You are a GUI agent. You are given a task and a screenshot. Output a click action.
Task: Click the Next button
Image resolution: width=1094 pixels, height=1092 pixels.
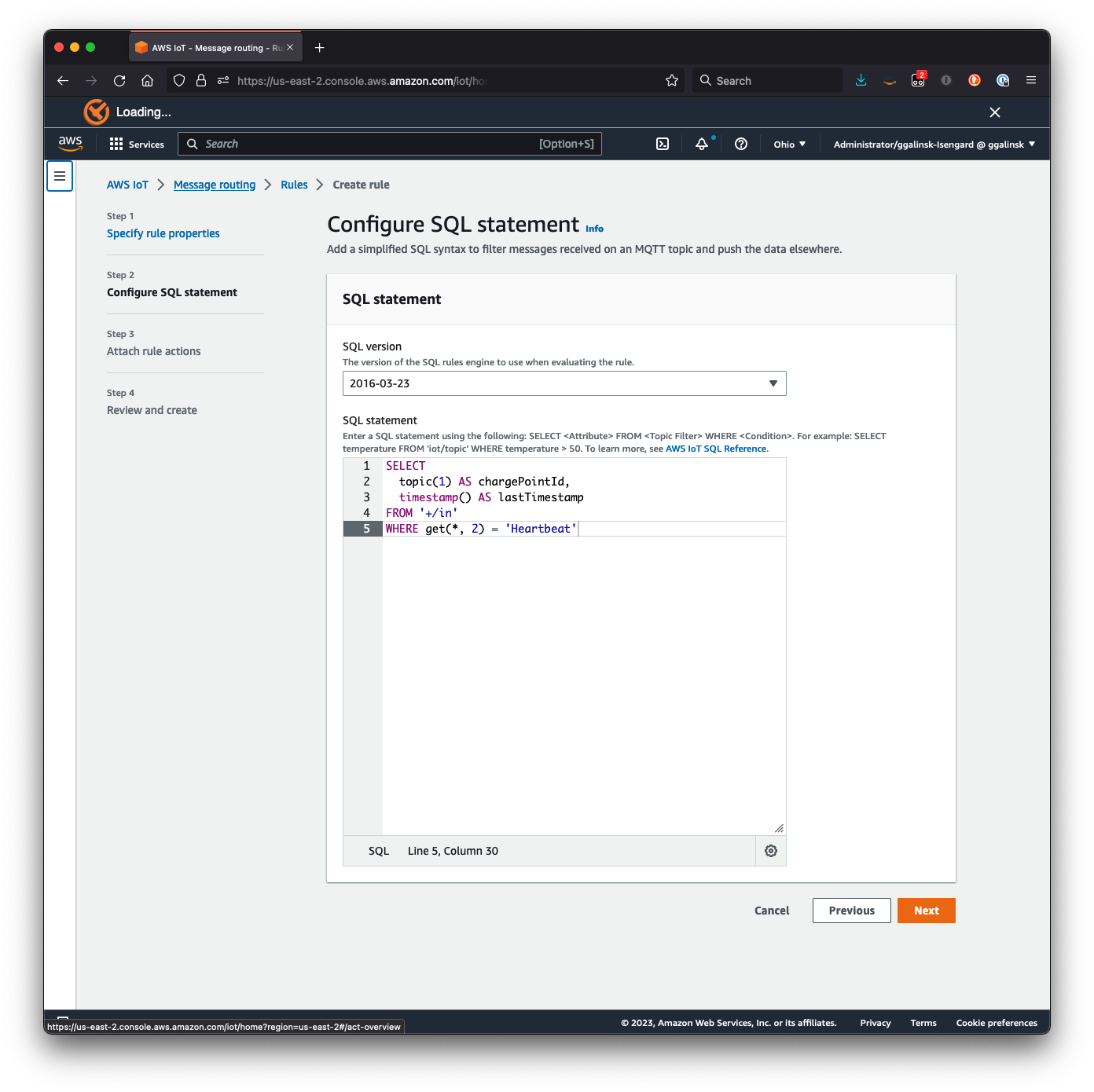click(926, 911)
